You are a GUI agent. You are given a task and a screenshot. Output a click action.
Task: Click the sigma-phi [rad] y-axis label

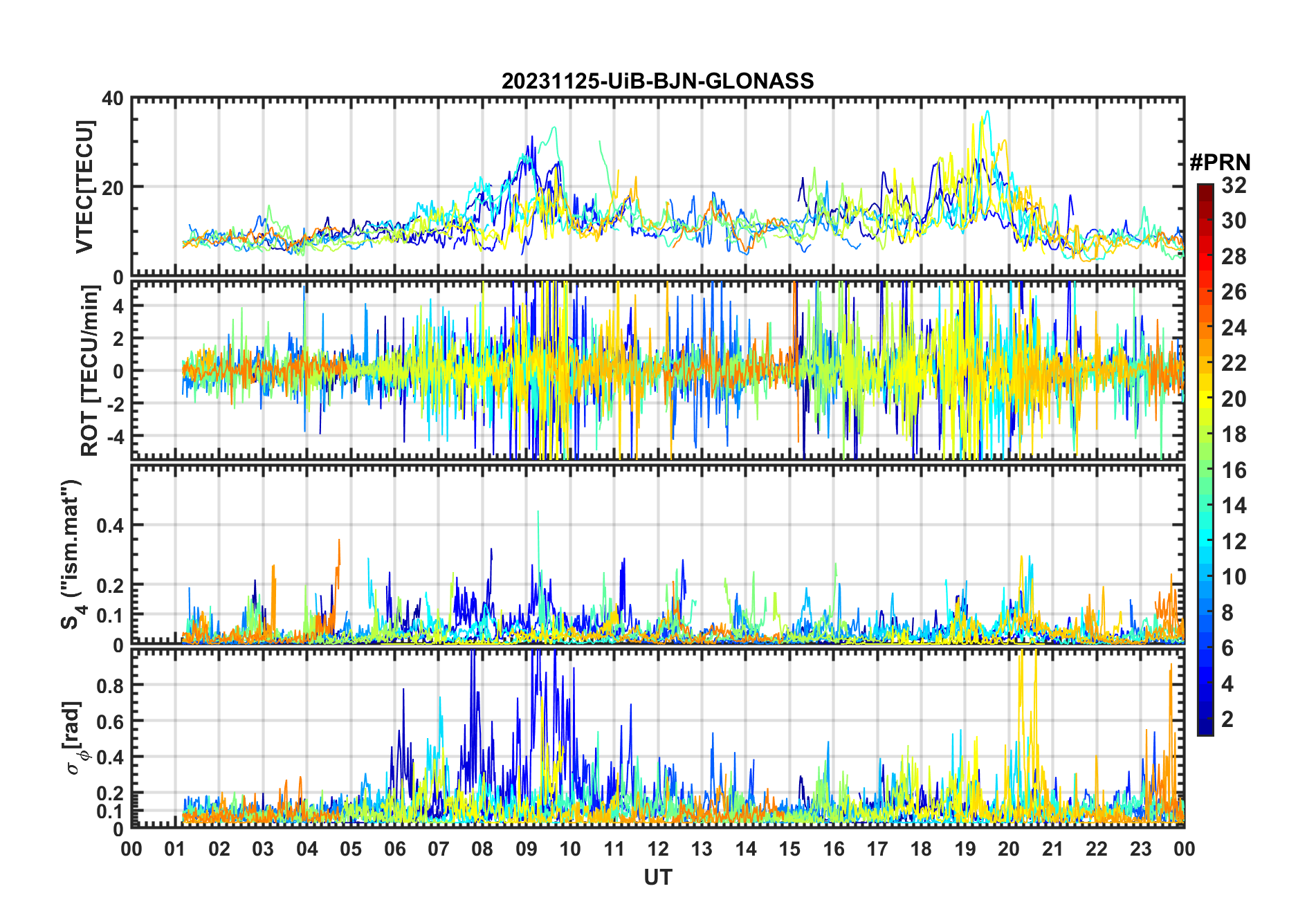point(74,737)
